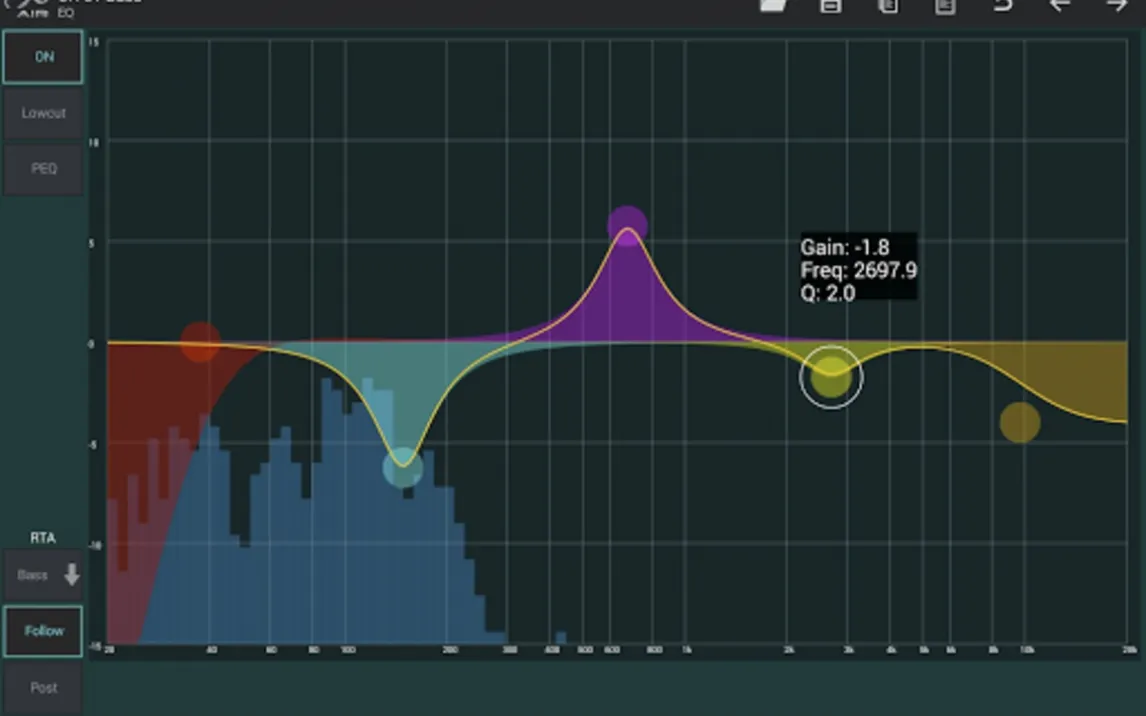Select the purple boost band node
The height and width of the screenshot is (716, 1146).
coord(627,226)
